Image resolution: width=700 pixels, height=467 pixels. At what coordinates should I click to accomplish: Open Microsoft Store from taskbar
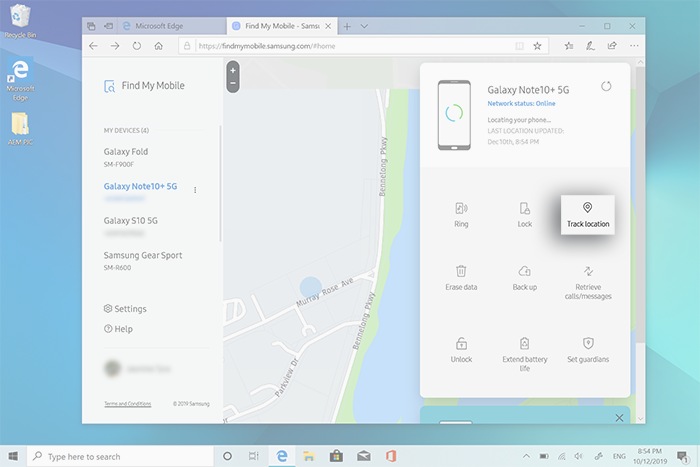click(336, 456)
